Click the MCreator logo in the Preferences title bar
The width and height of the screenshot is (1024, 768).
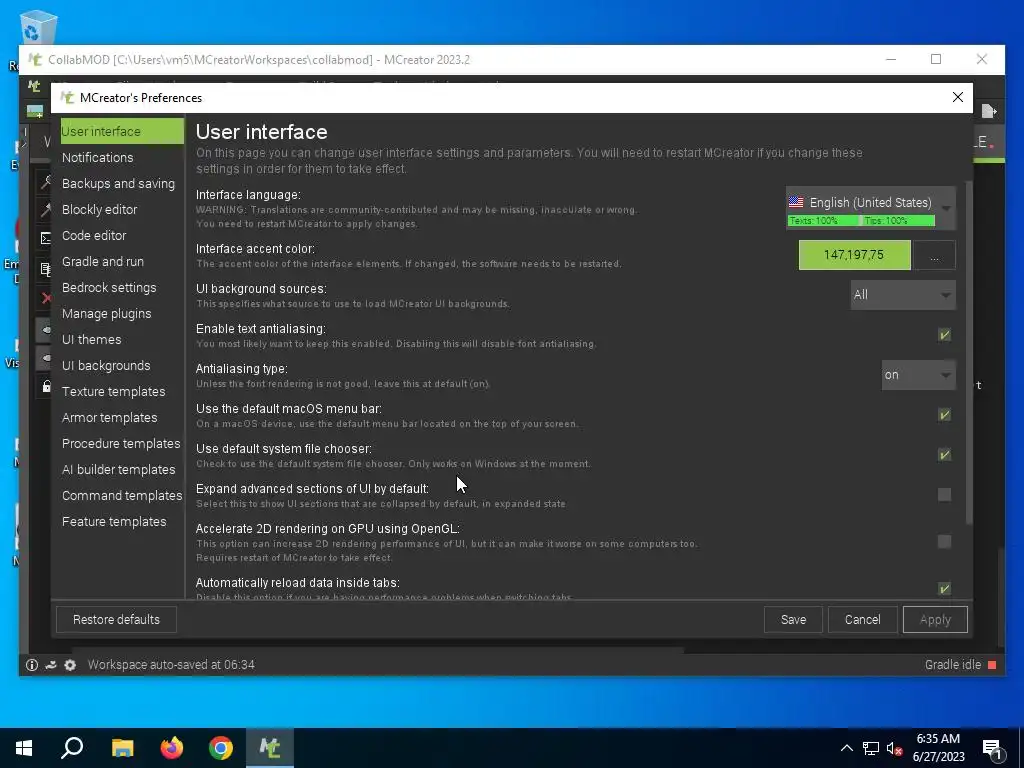67,97
